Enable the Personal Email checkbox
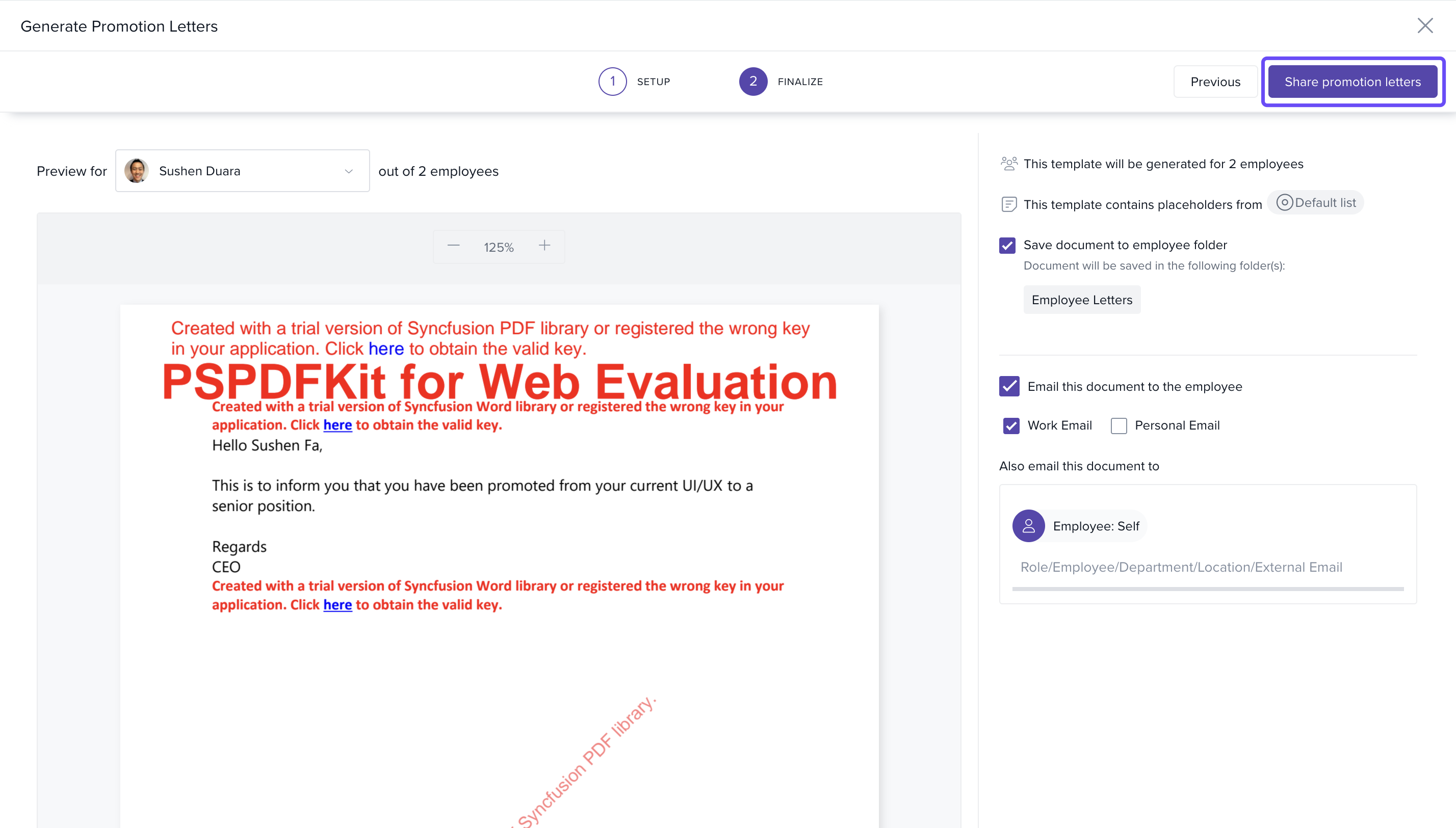The image size is (1456, 828). tap(1119, 425)
